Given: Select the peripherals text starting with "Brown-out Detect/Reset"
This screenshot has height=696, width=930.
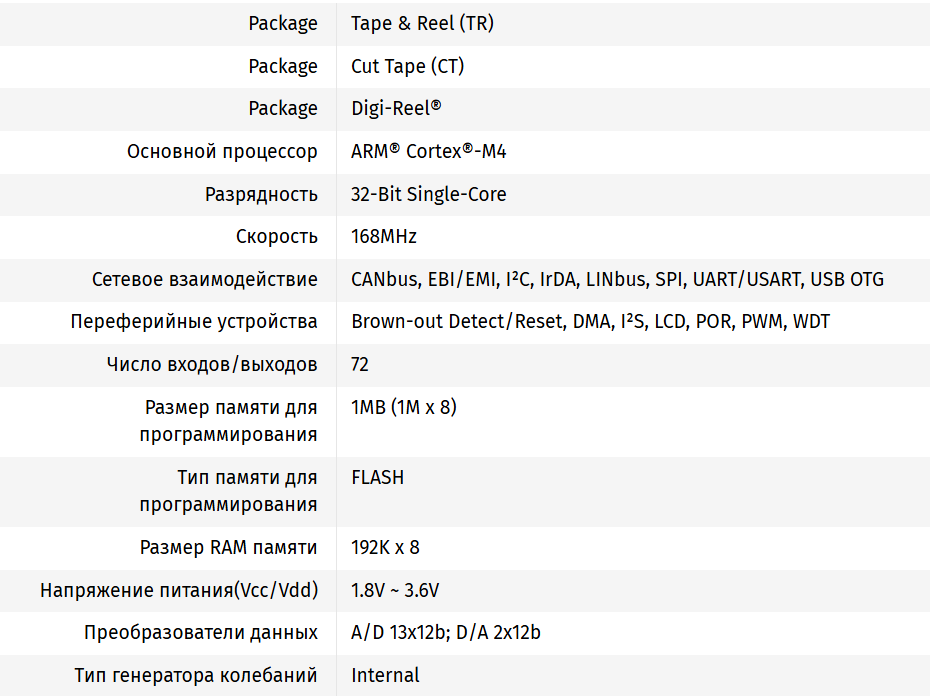Looking at the screenshot, I should pyautogui.click(x=590, y=322).
